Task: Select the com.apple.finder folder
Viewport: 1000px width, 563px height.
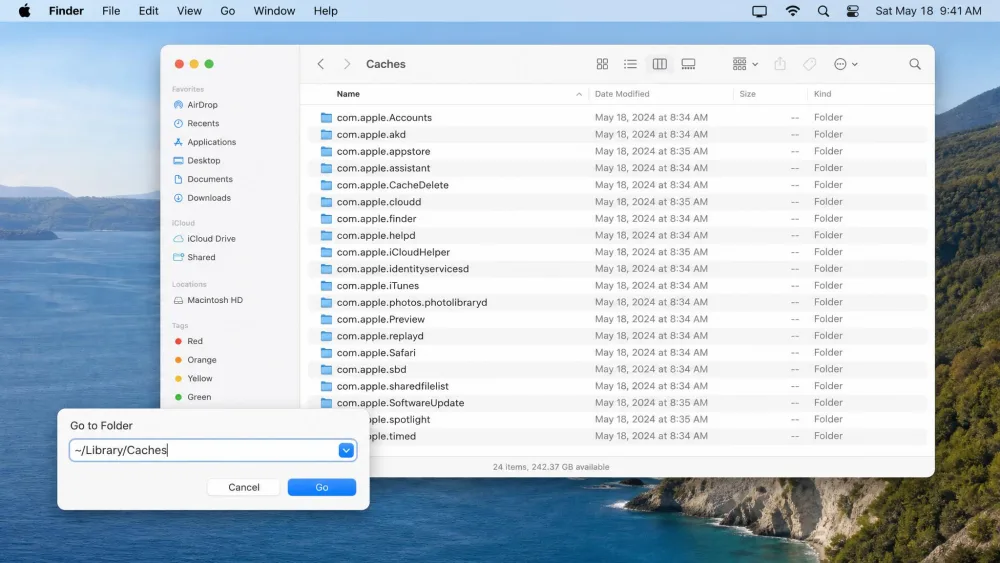Action: (x=617, y=218)
